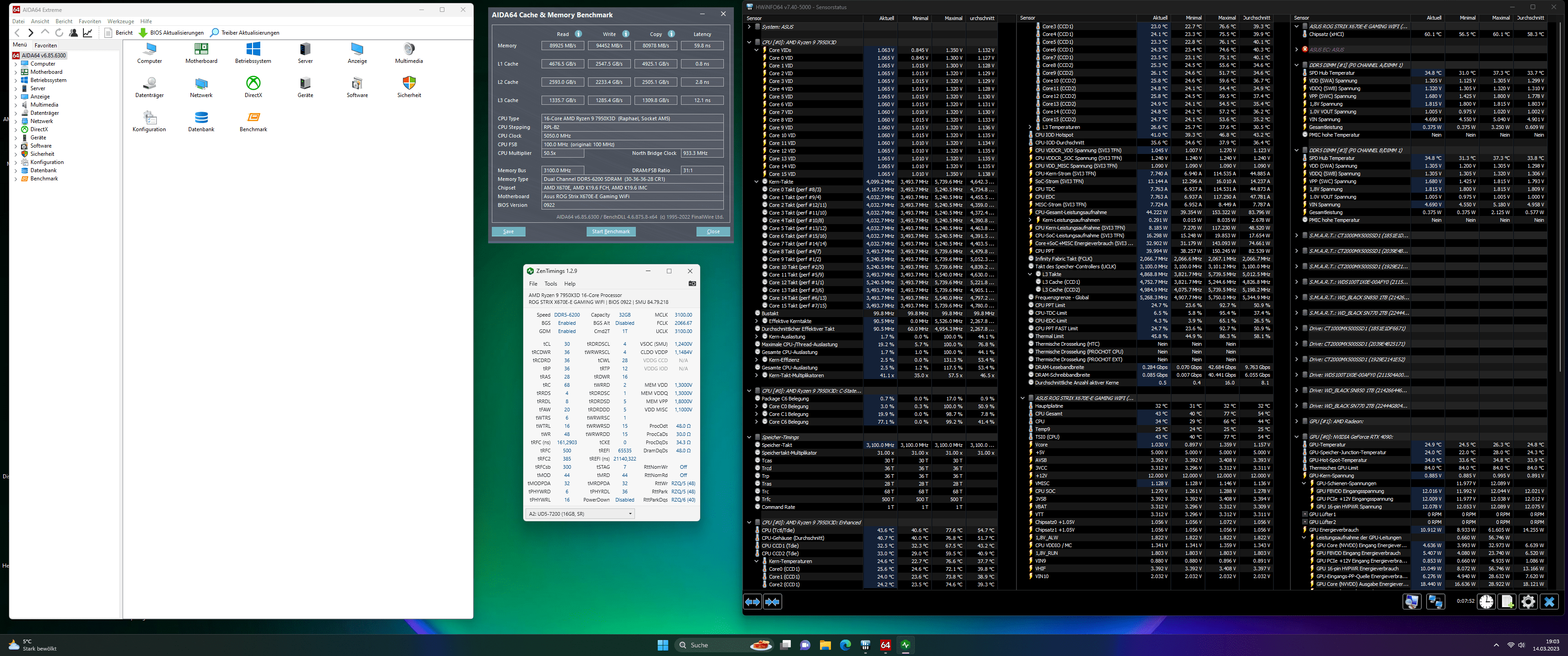Click AIDA64 toolbar forward arrow
Viewport: 1568px width, 656px height.
coord(31,33)
